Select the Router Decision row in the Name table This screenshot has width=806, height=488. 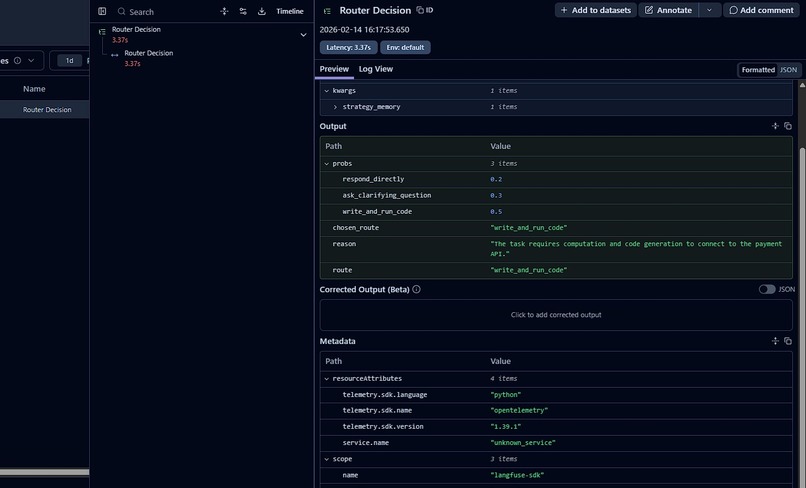tap(45, 110)
